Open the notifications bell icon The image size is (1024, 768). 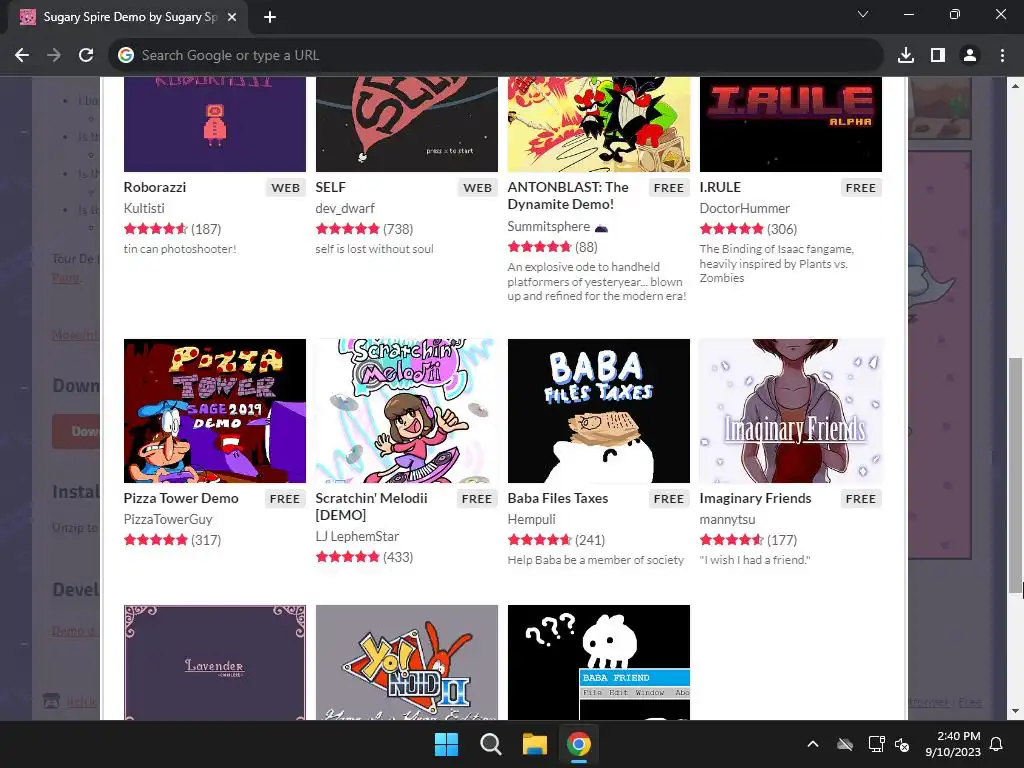(997, 744)
